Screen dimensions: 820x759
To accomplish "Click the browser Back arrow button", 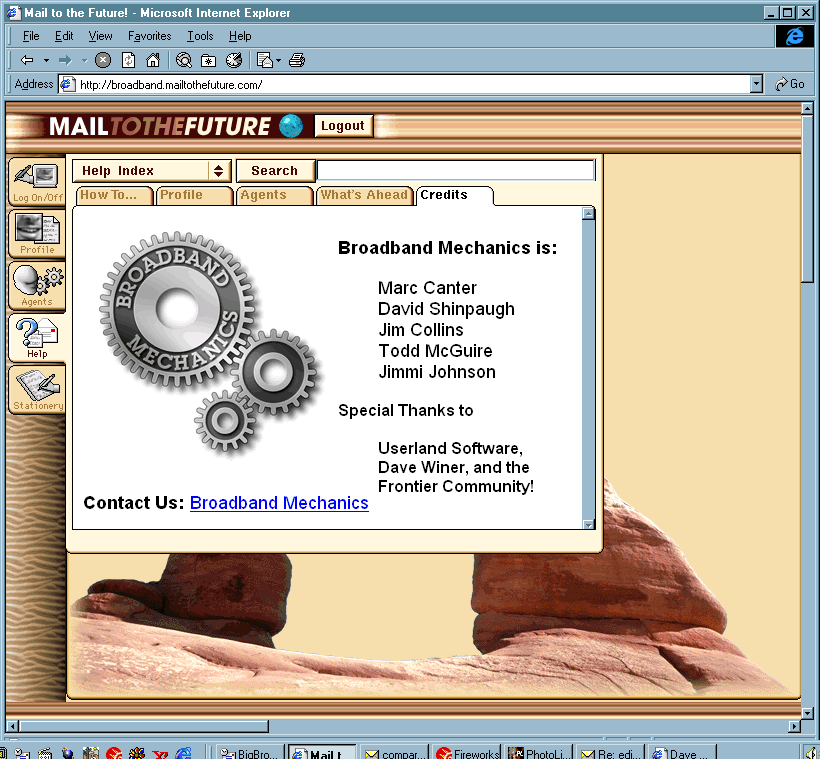I will click(27, 60).
